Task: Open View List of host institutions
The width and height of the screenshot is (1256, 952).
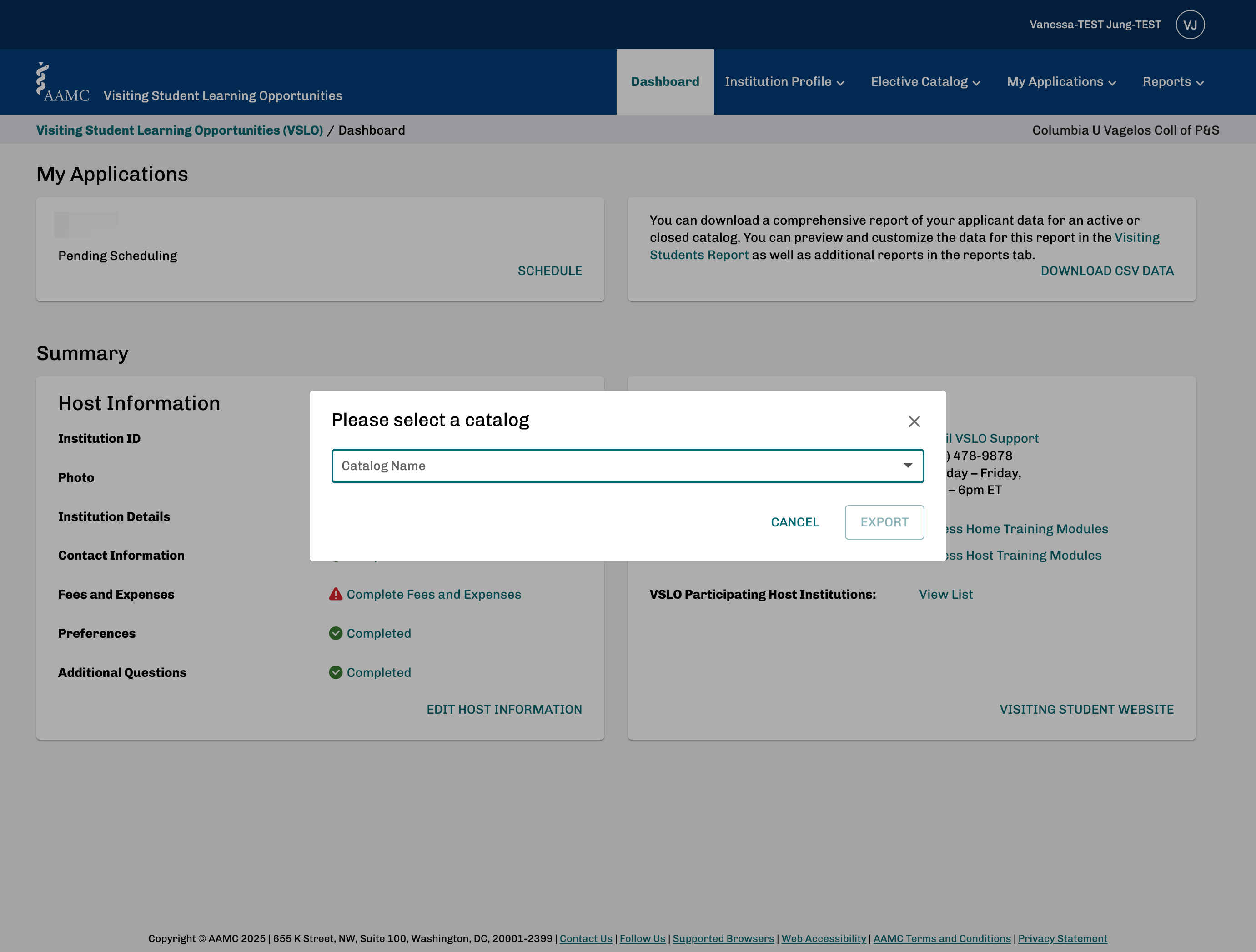Action: 945,594
